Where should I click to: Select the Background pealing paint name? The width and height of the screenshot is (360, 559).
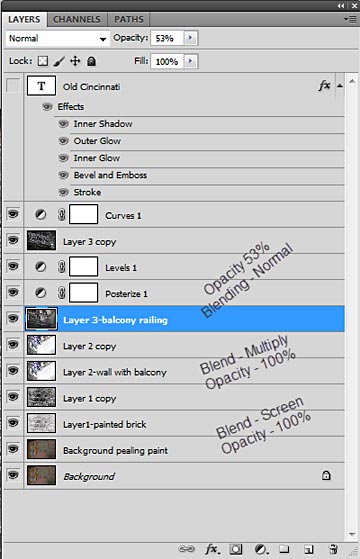point(115,451)
